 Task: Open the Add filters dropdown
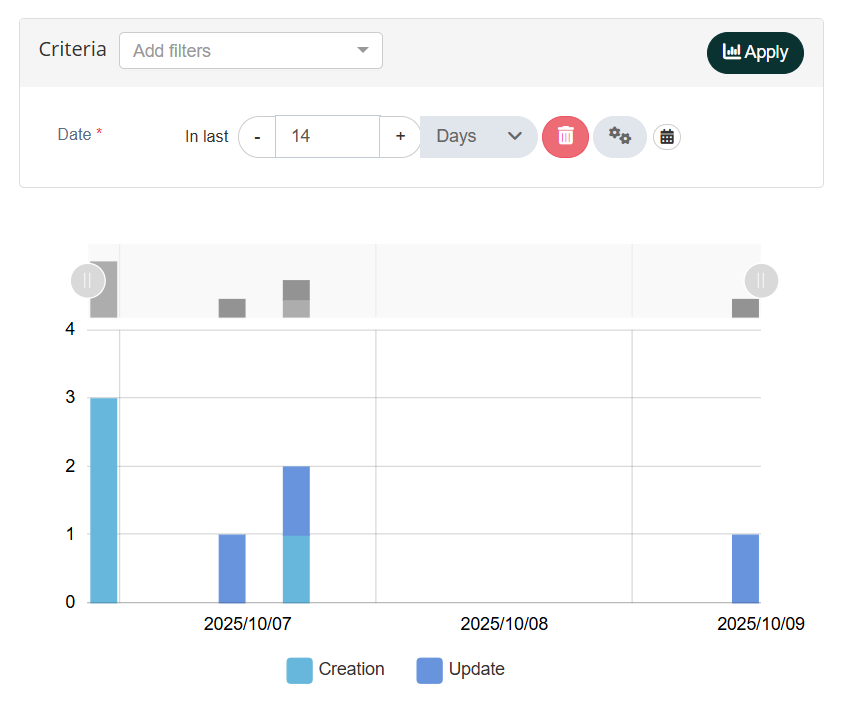(x=240, y=51)
